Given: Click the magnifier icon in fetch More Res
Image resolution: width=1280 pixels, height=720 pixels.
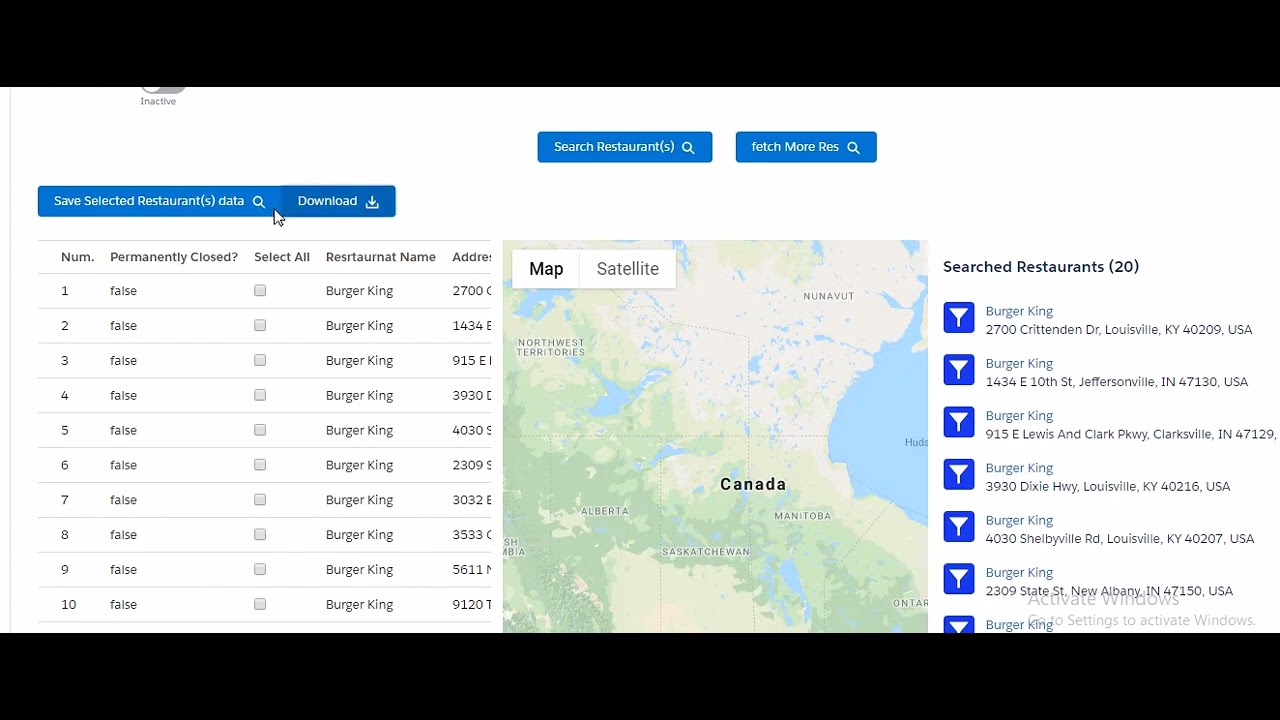Looking at the screenshot, I should tap(853, 148).
